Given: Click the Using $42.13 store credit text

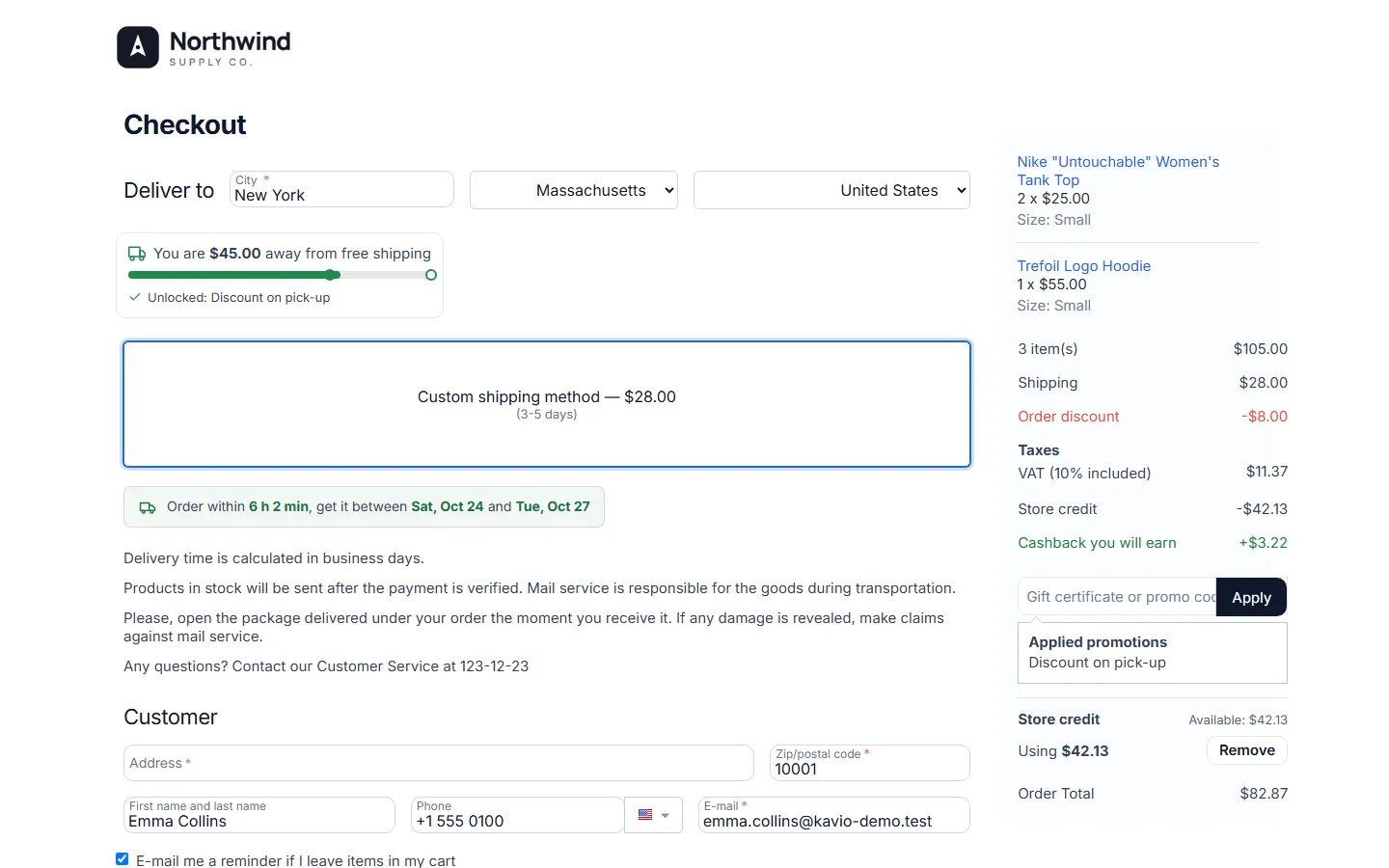Looking at the screenshot, I should (x=1063, y=751).
